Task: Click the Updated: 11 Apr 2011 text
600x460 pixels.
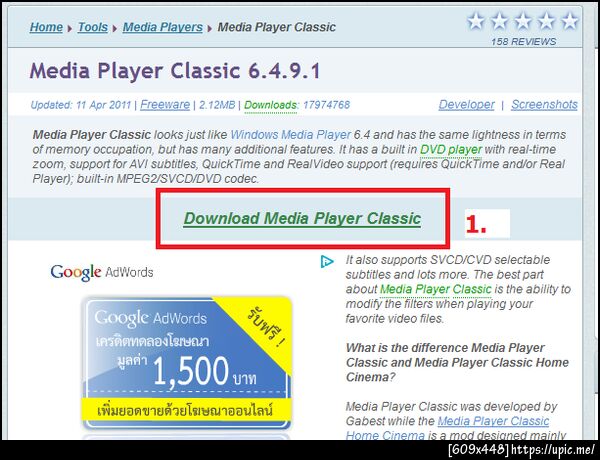Action: coord(81,105)
